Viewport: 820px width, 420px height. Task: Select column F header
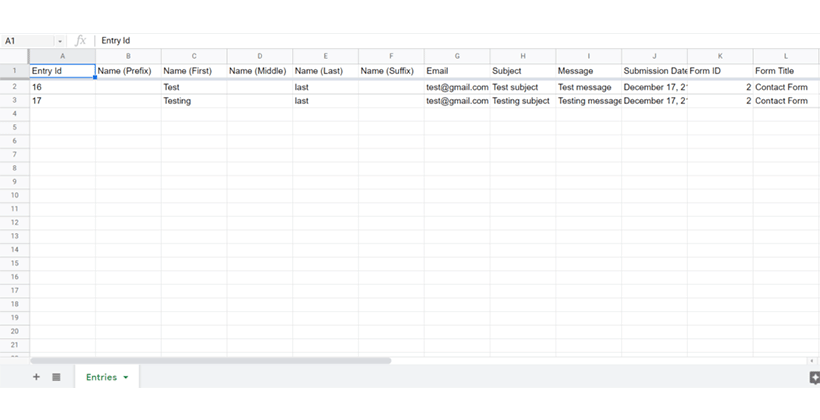(391, 56)
